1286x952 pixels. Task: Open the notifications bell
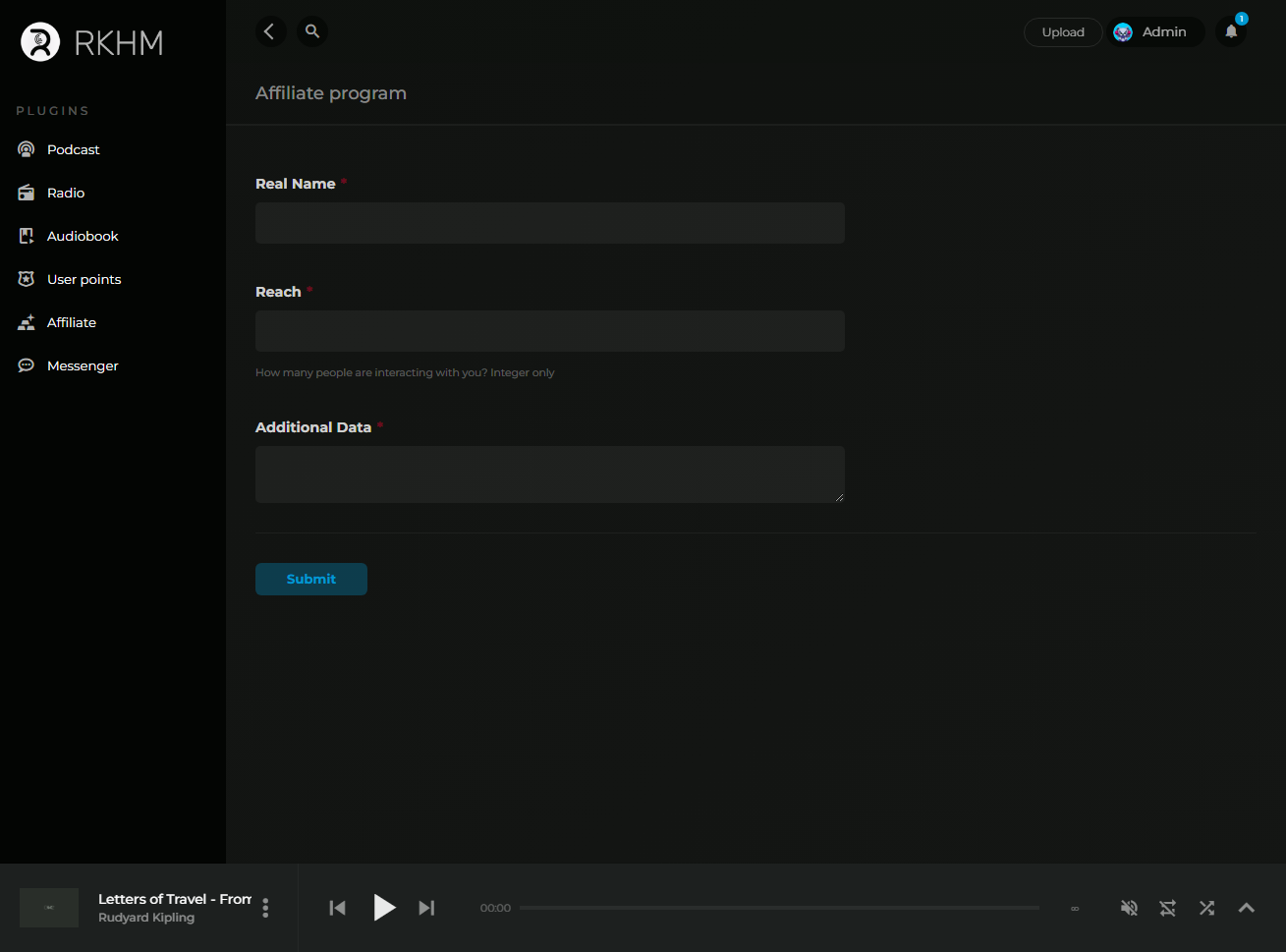click(x=1231, y=31)
